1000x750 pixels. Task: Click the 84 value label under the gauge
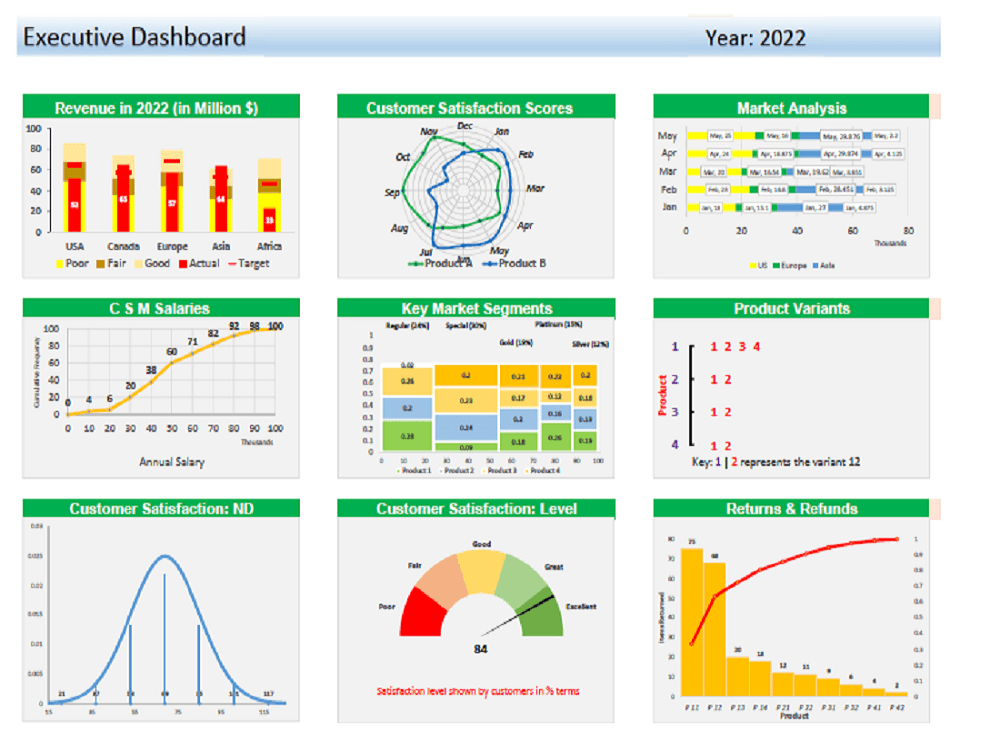pos(481,648)
